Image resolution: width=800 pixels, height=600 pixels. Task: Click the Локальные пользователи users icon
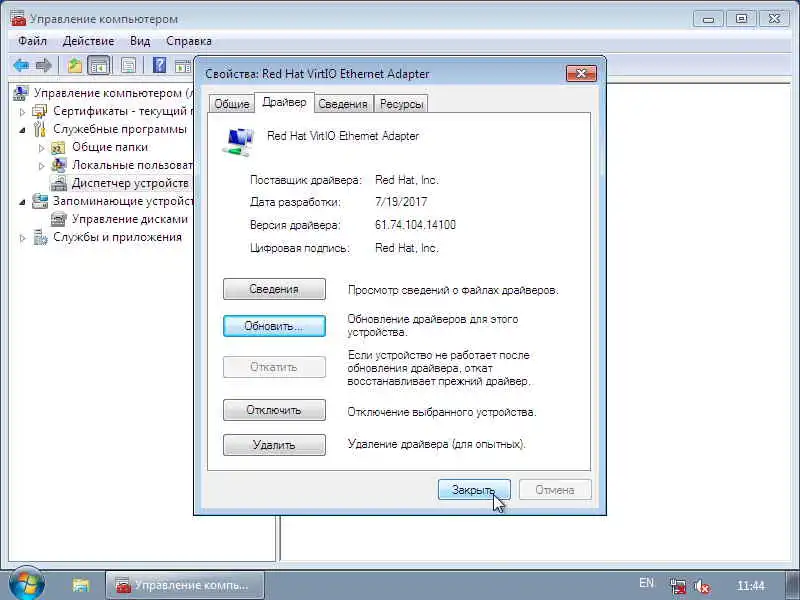click(58, 165)
